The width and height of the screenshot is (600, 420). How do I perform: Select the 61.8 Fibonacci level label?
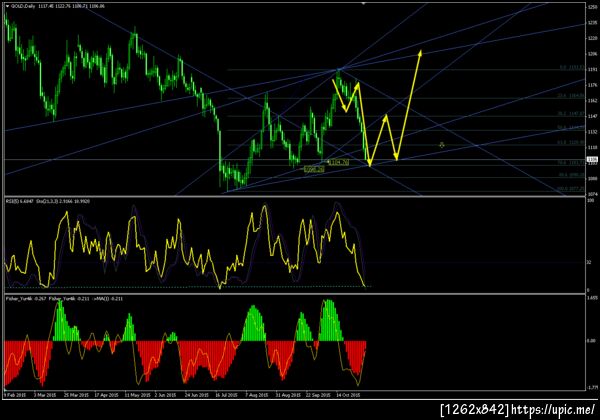[571, 142]
